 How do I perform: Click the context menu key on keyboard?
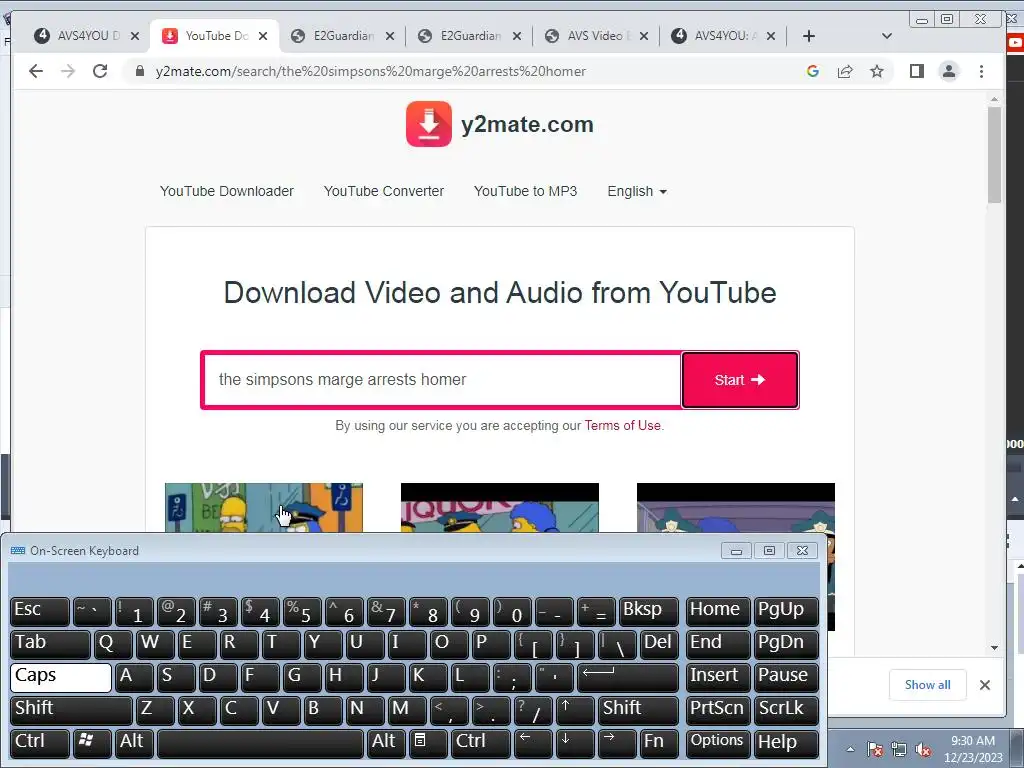point(428,743)
